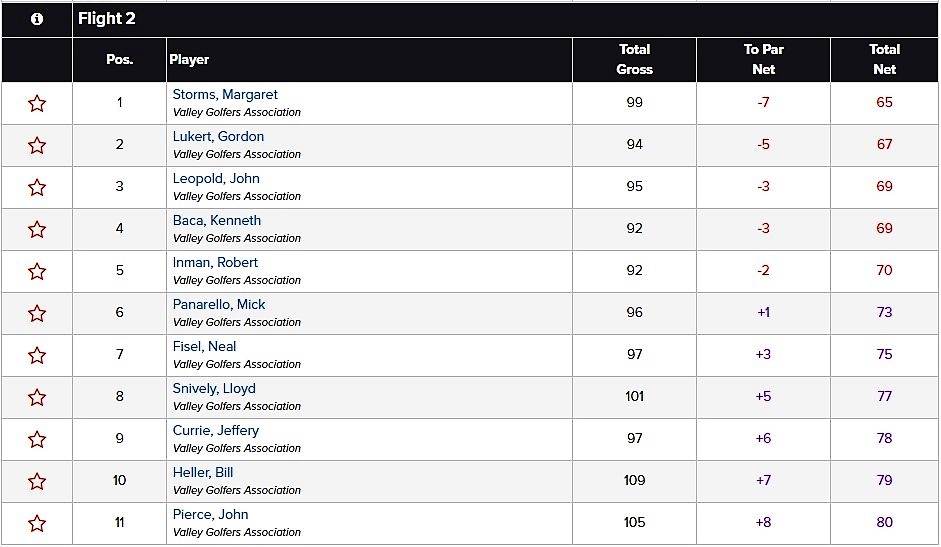This screenshot has width=941, height=547.
Task: Mark Baca, Kenneth as favorite with star
Action: click(37, 229)
